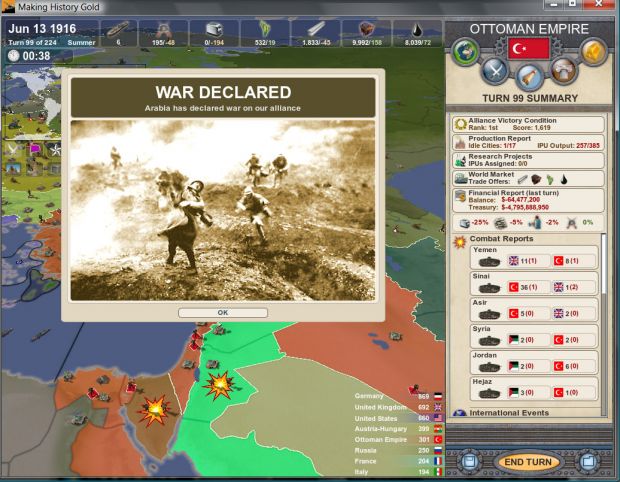This screenshot has width=620, height=482.
Task: Click the save disk icon beside END TURN
Action: [470, 461]
